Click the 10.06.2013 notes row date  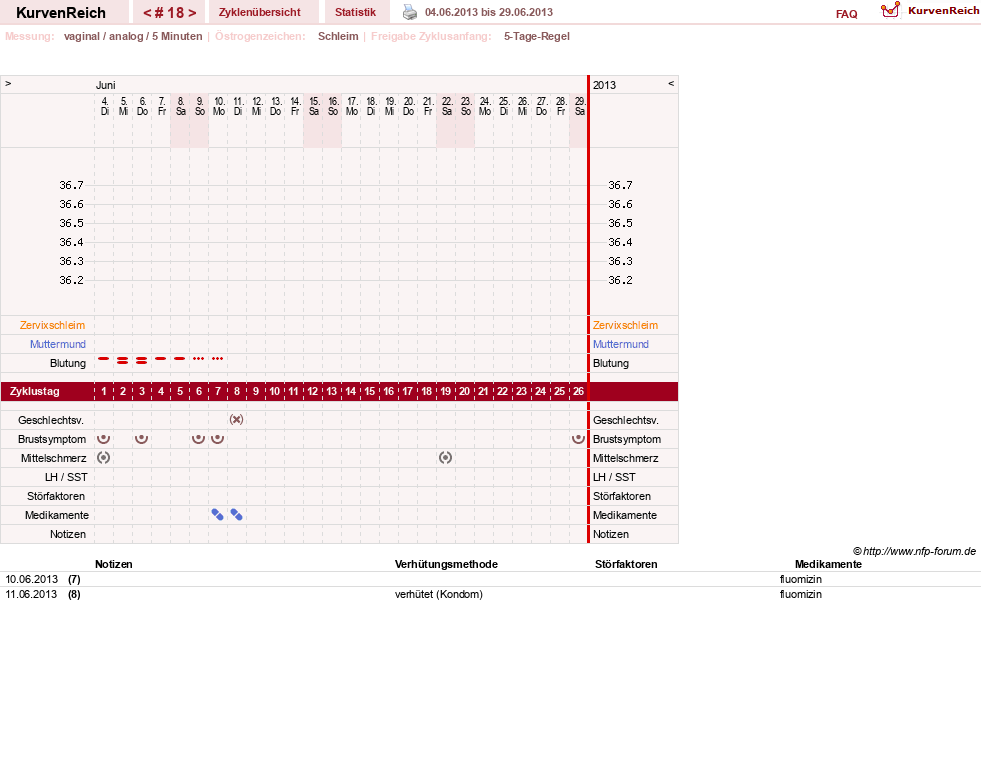31,579
